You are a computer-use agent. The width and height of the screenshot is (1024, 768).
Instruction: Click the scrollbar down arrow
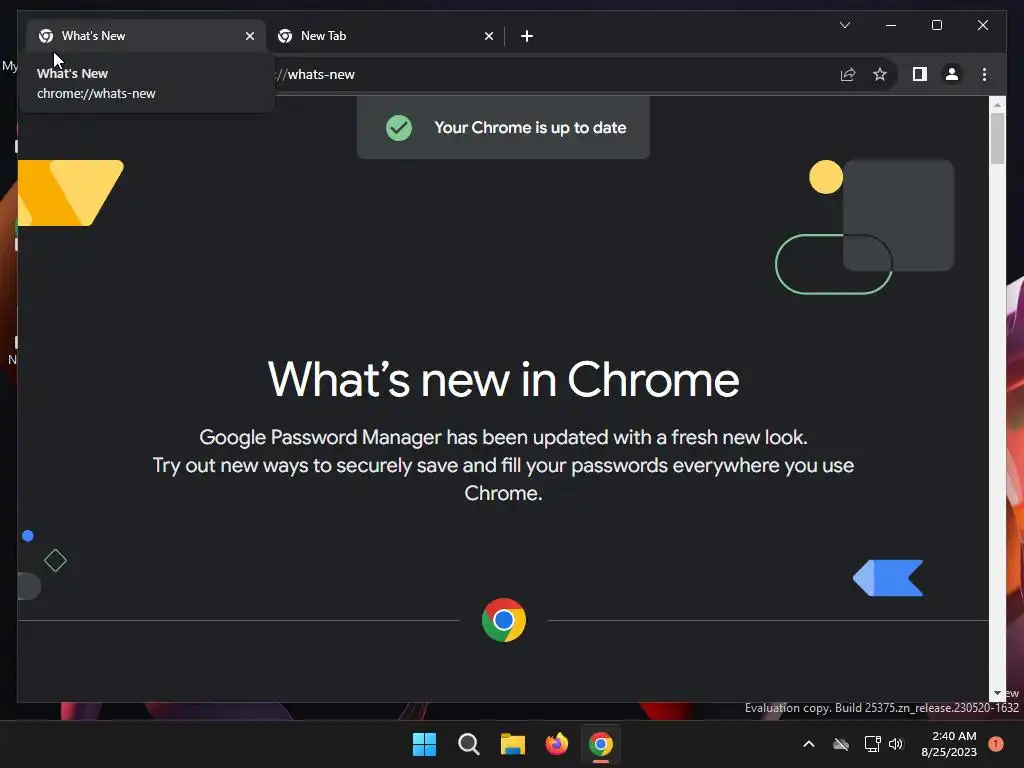pos(997,694)
